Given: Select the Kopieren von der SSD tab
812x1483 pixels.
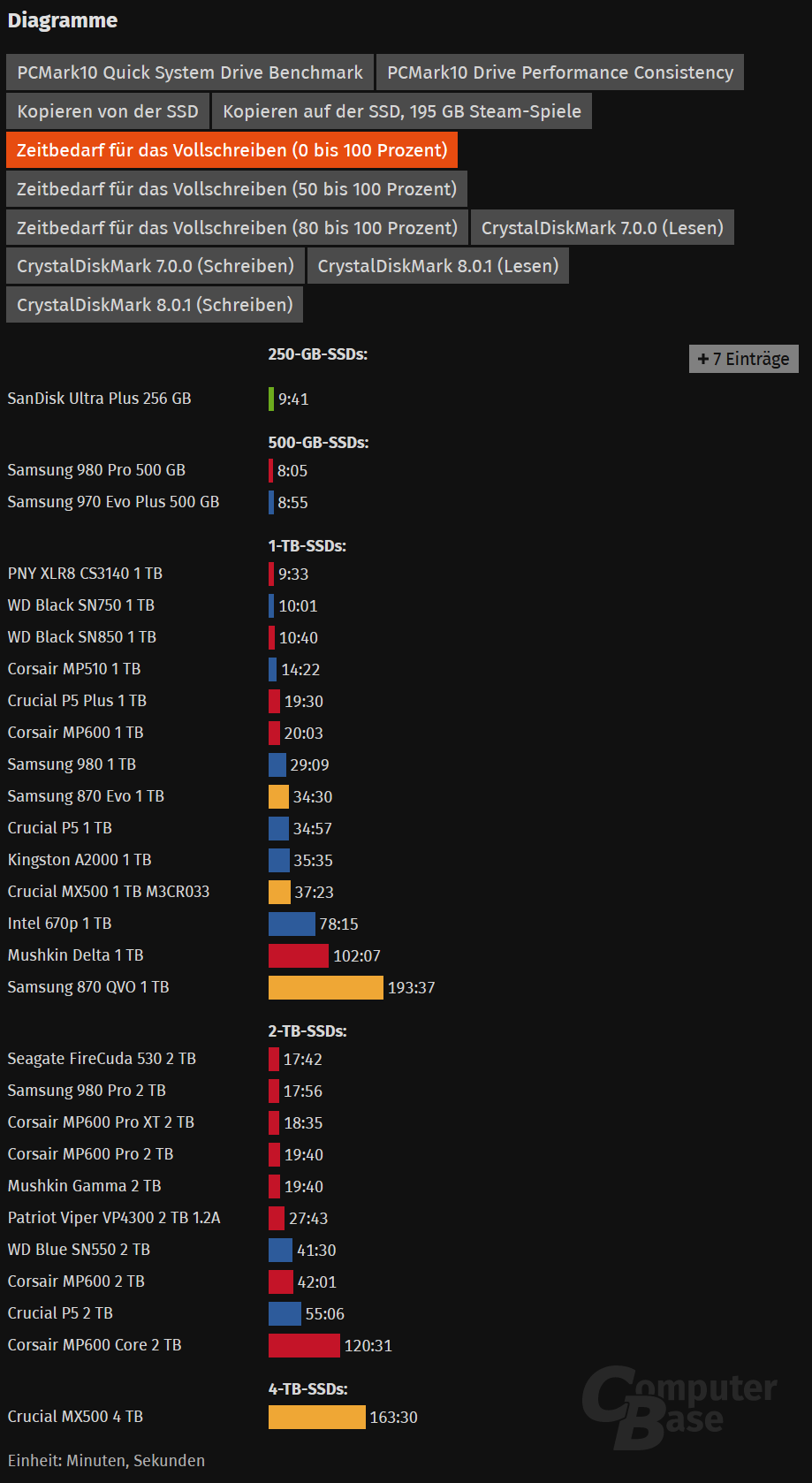Looking at the screenshot, I should (x=108, y=111).
